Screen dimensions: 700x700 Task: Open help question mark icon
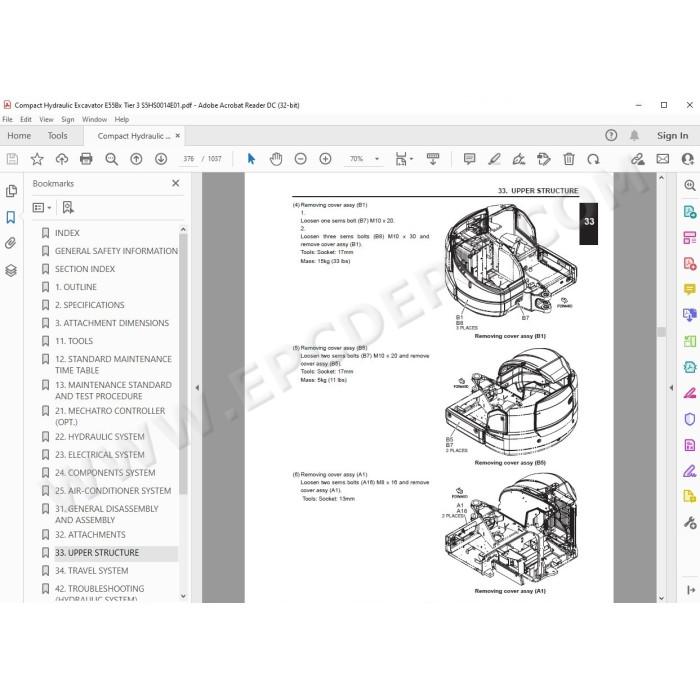pyautogui.click(x=611, y=135)
